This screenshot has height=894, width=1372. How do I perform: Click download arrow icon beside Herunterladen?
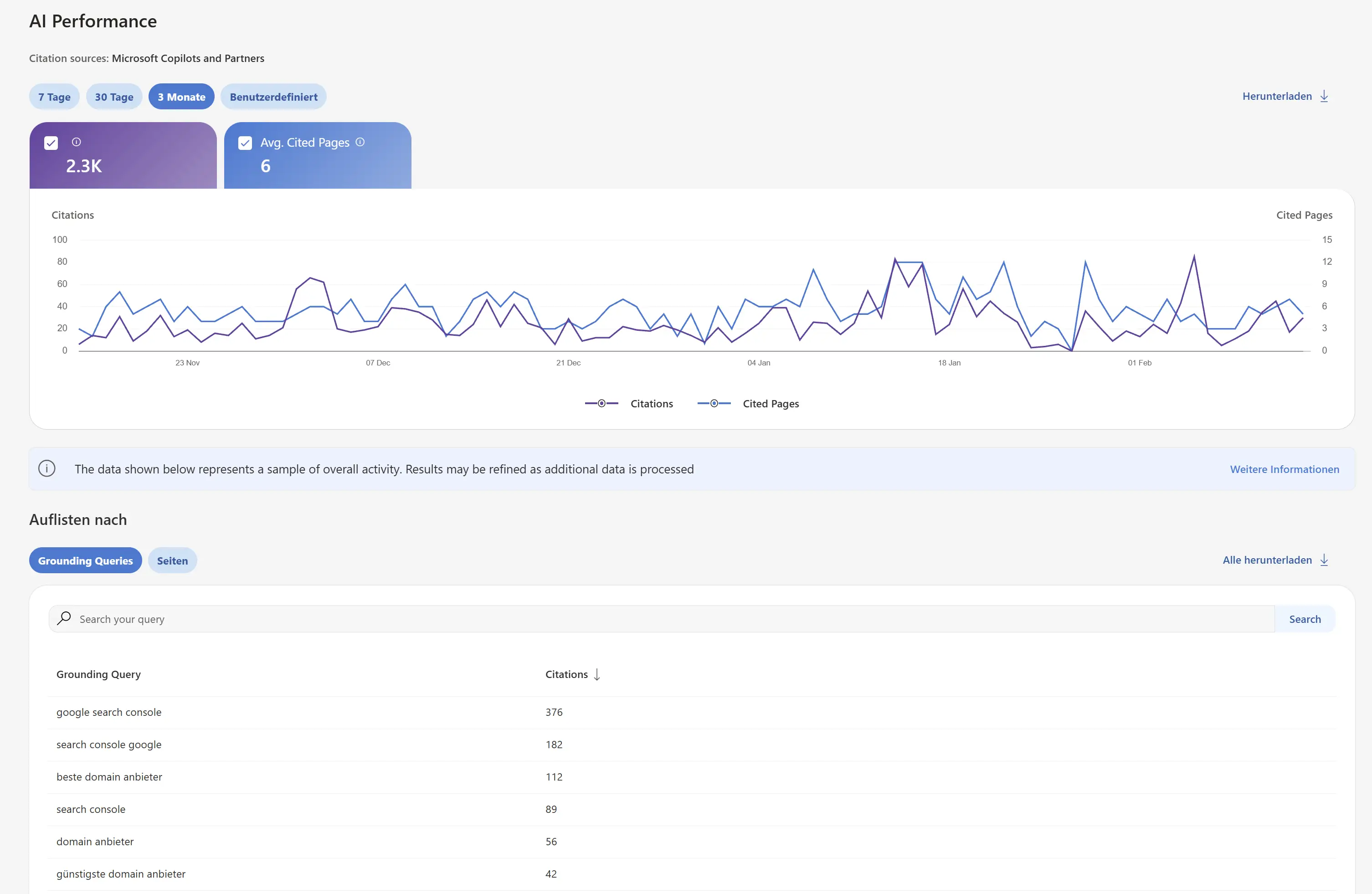coord(1324,96)
